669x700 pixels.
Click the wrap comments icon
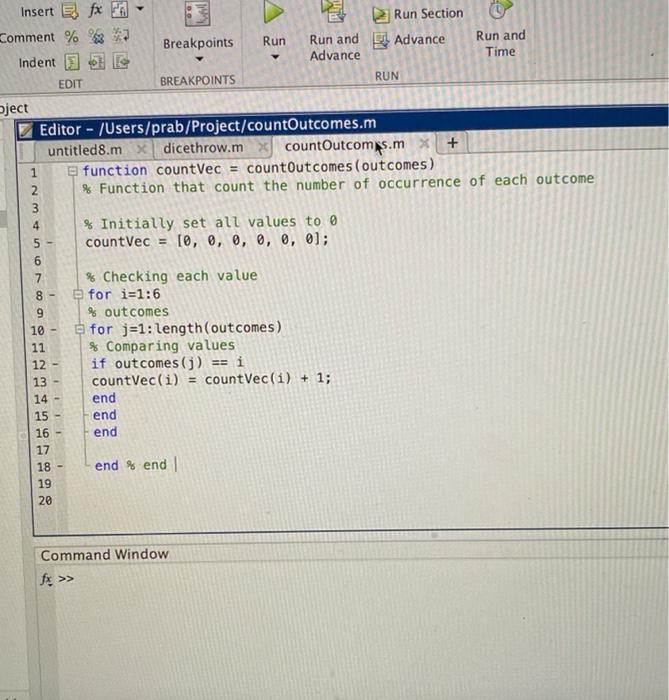(x=121, y=35)
